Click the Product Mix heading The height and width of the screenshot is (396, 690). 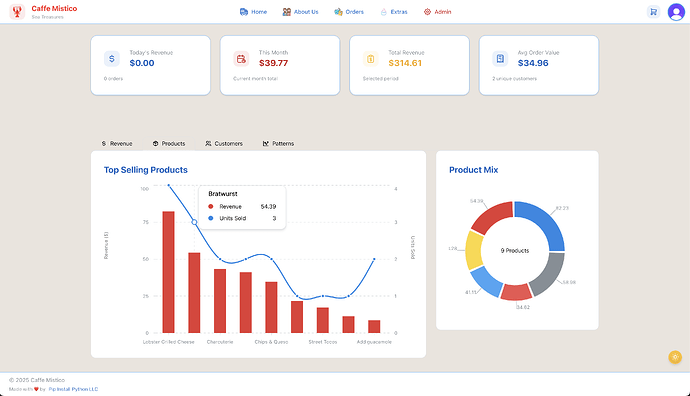tap(473, 170)
